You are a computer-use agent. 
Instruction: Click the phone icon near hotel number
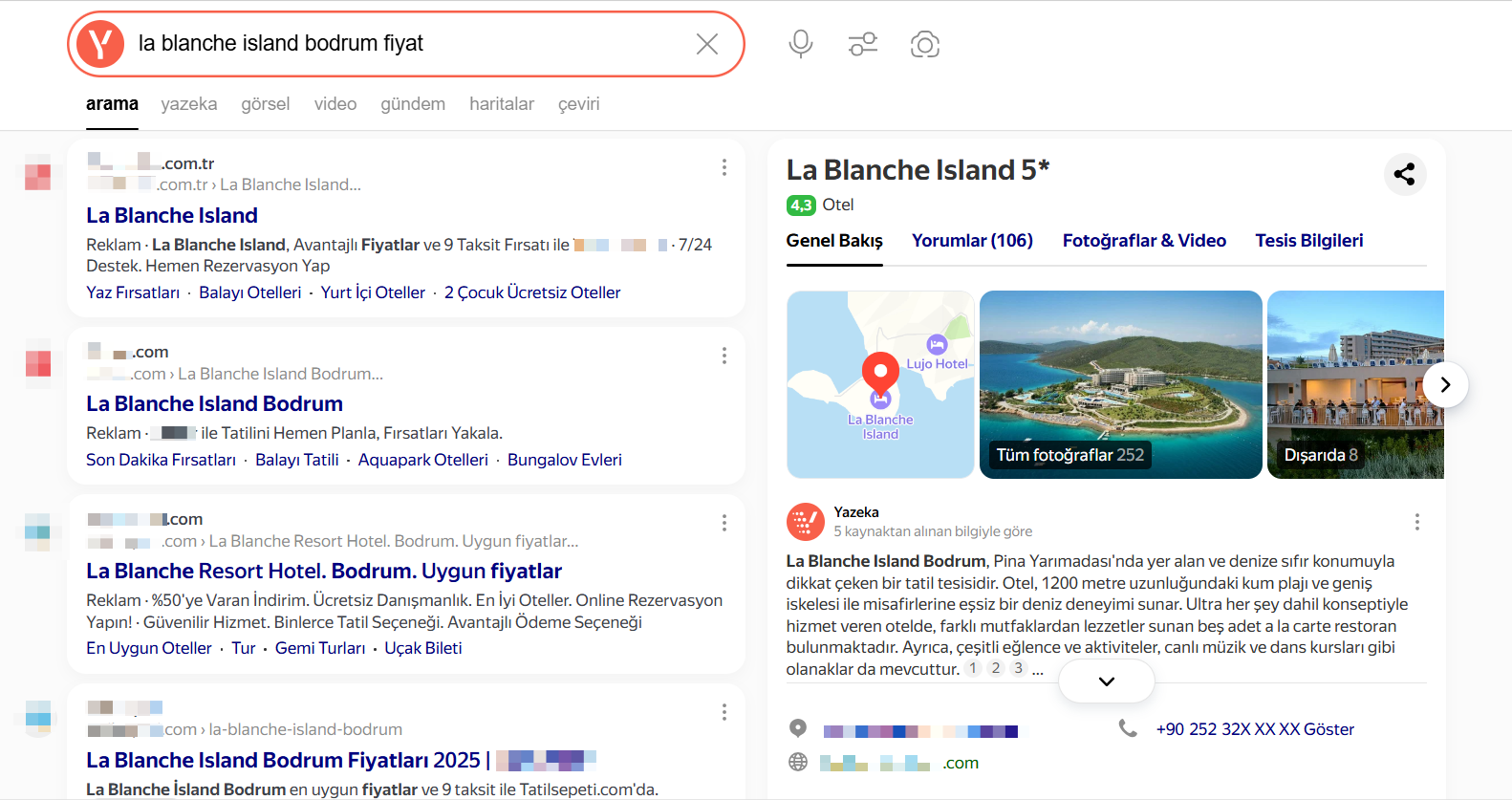(x=1128, y=728)
